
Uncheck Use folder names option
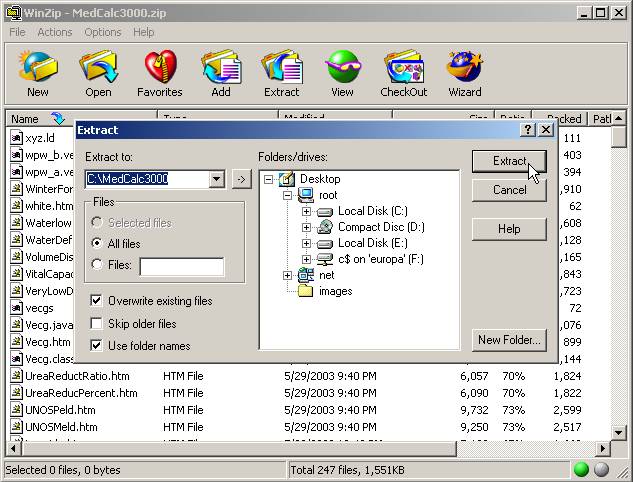(96, 346)
